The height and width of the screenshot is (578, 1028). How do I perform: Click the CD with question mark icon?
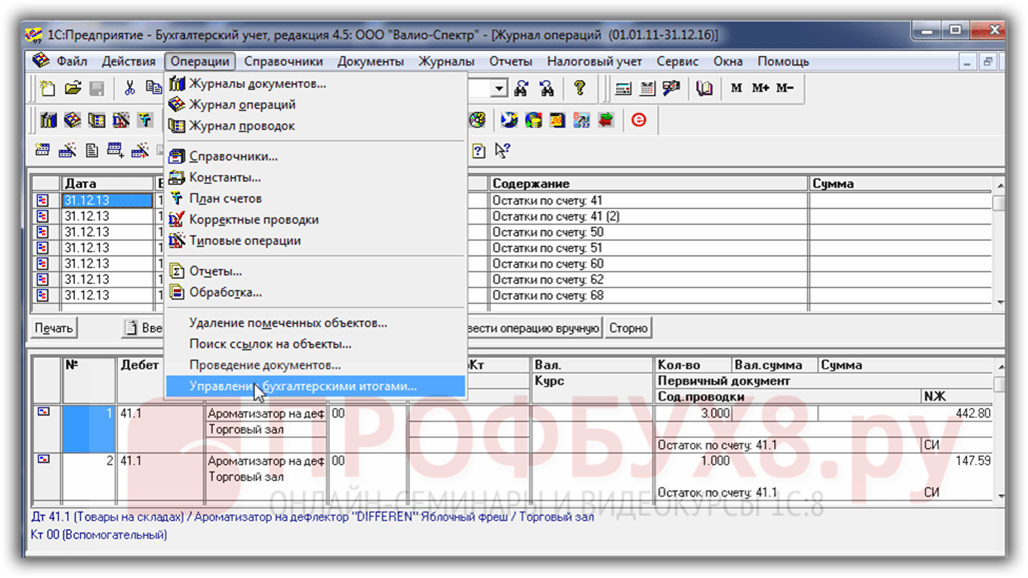pyautogui.click(x=477, y=120)
